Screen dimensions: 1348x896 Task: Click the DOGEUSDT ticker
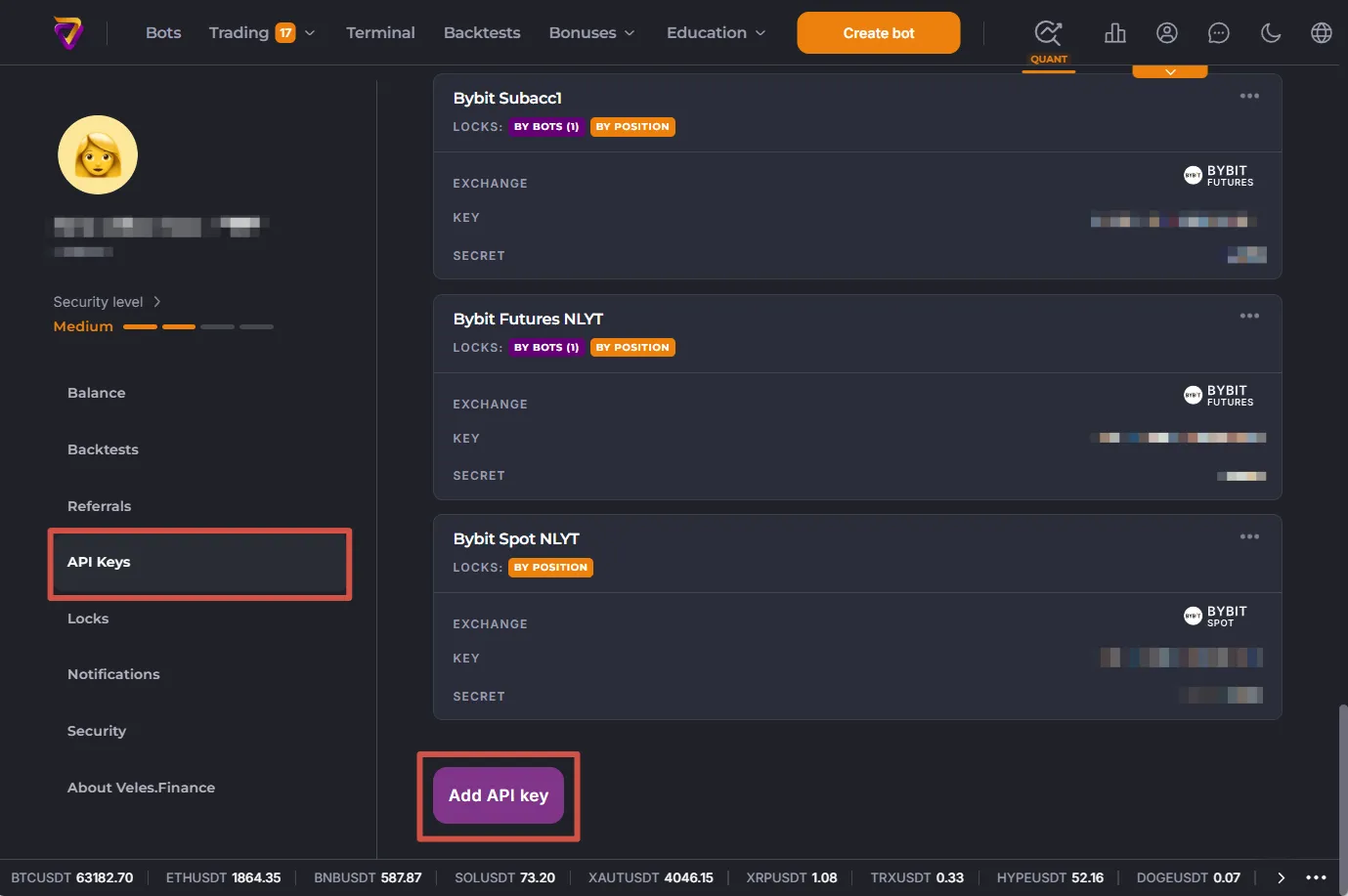click(x=1188, y=877)
